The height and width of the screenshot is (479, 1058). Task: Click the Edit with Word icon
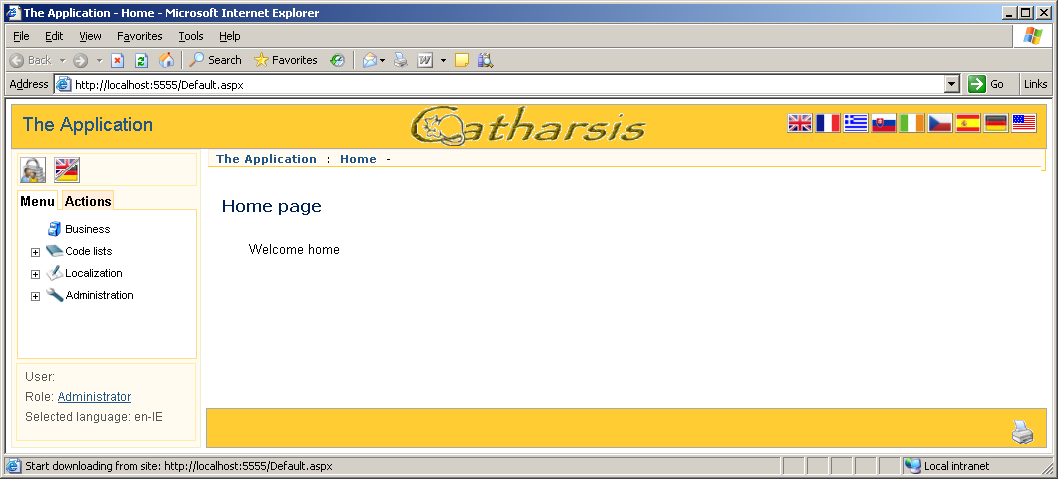(x=425, y=60)
